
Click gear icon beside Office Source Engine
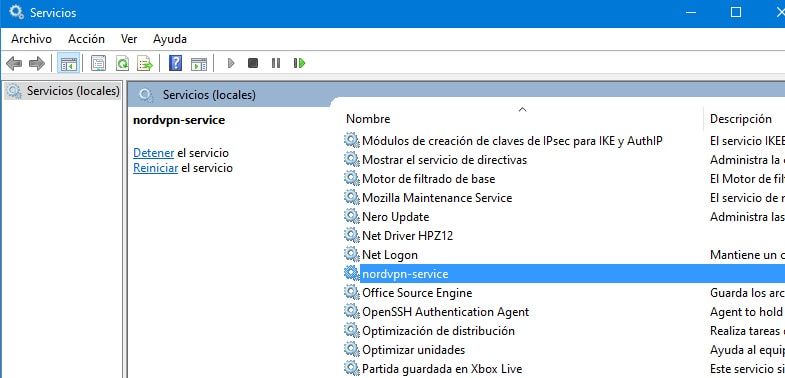pos(352,292)
